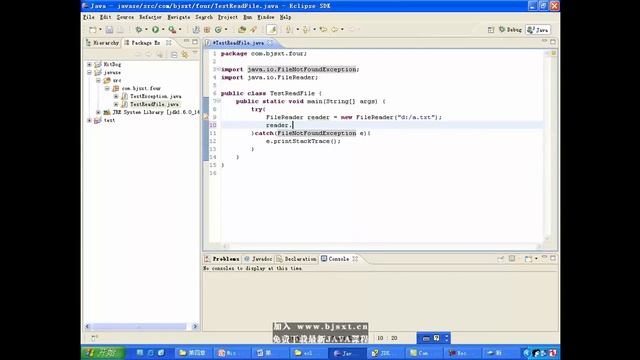Click the New Java Class icon
The image size is (640, 360).
tap(218, 29)
